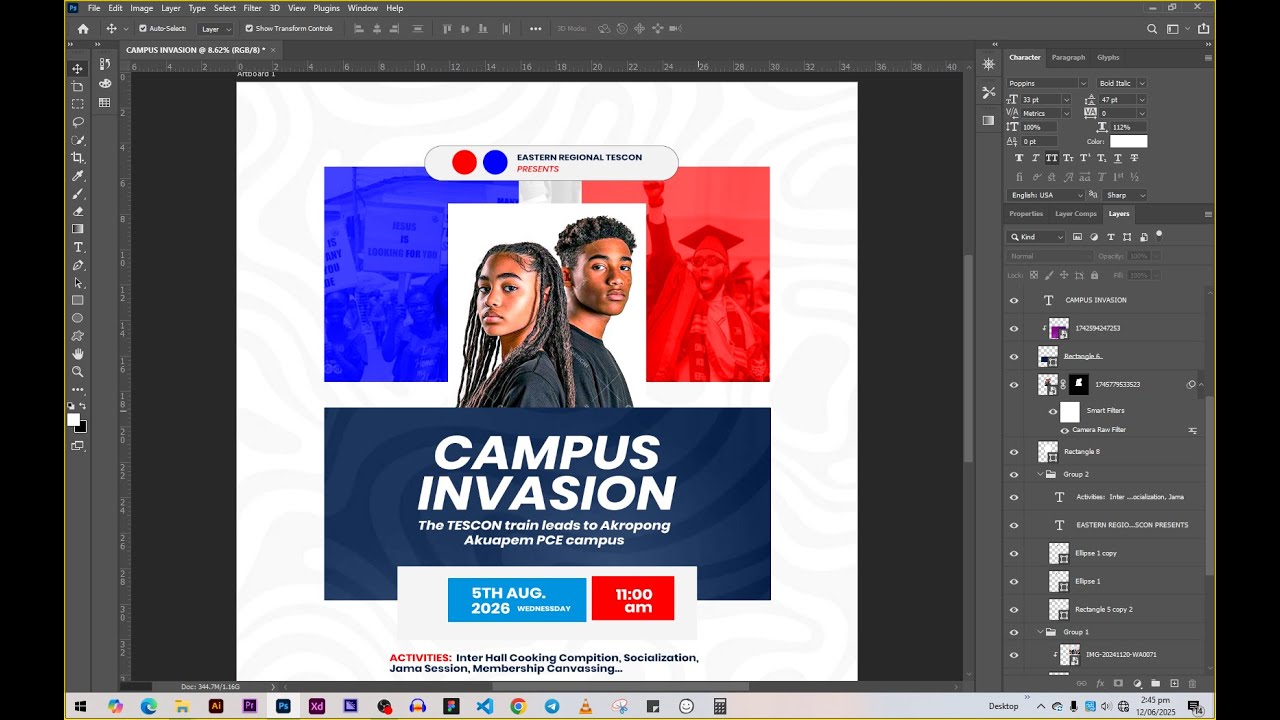Image resolution: width=1280 pixels, height=720 pixels.
Task: Switch to the Glyphs tab
Action: click(1108, 57)
